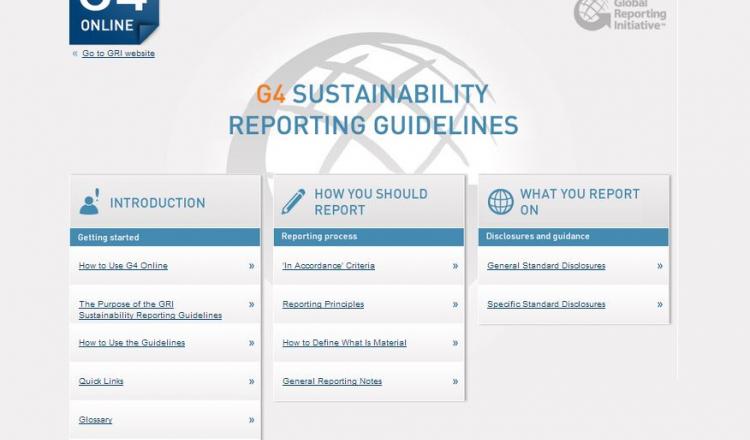The width and height of the screenshot is (750, 440).
Task: Click the globe icon for What You Report On
Action: 500,202
